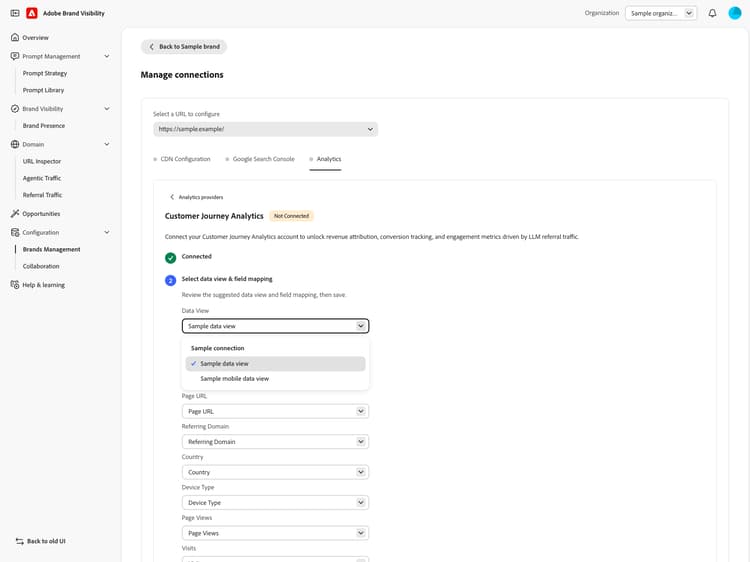Click the Domain globe icon
The height and width of the screenshot is (562, 750).
pos(15,144)
